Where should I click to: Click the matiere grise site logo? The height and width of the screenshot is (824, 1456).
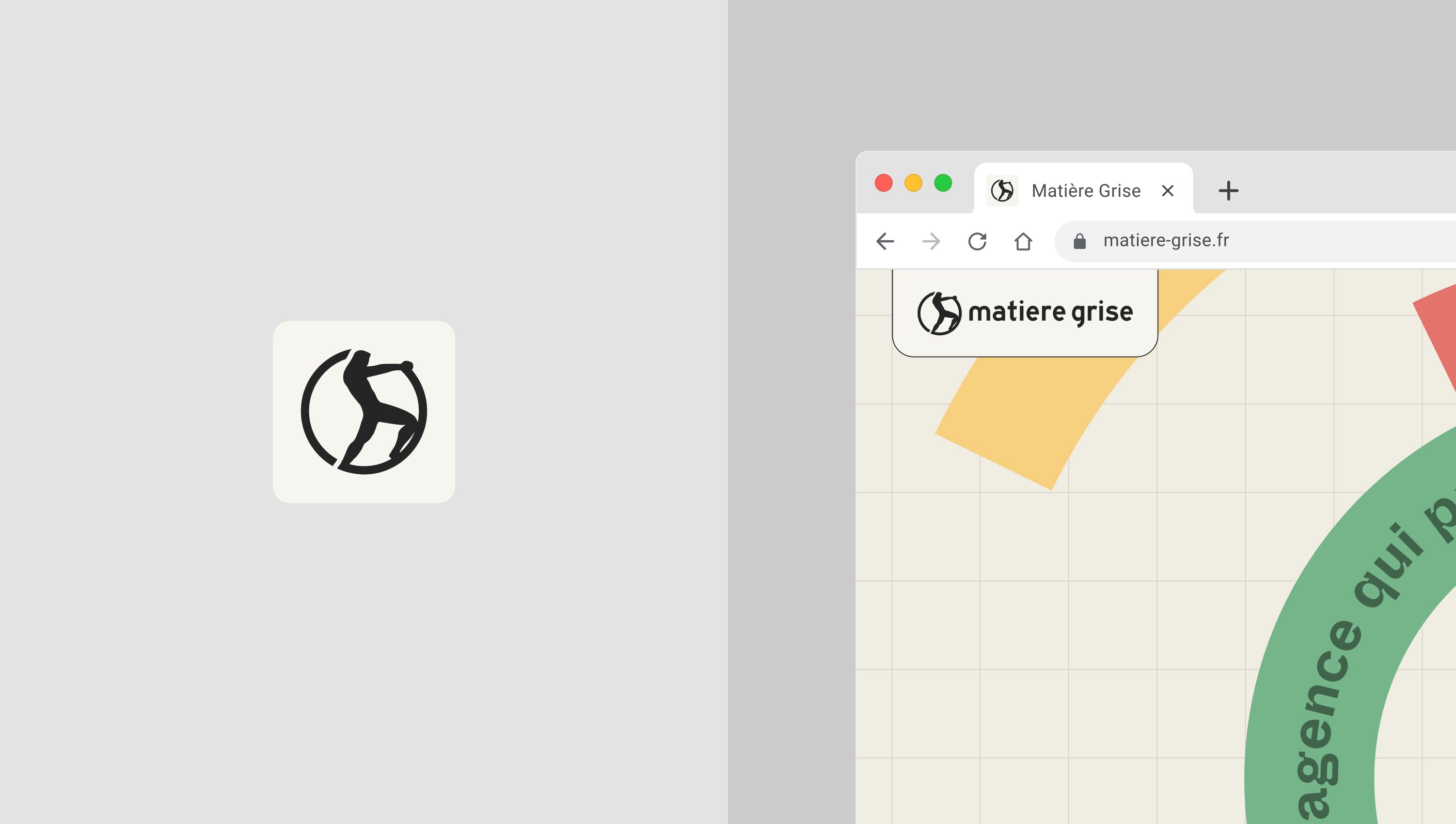tap(1024, 313)
